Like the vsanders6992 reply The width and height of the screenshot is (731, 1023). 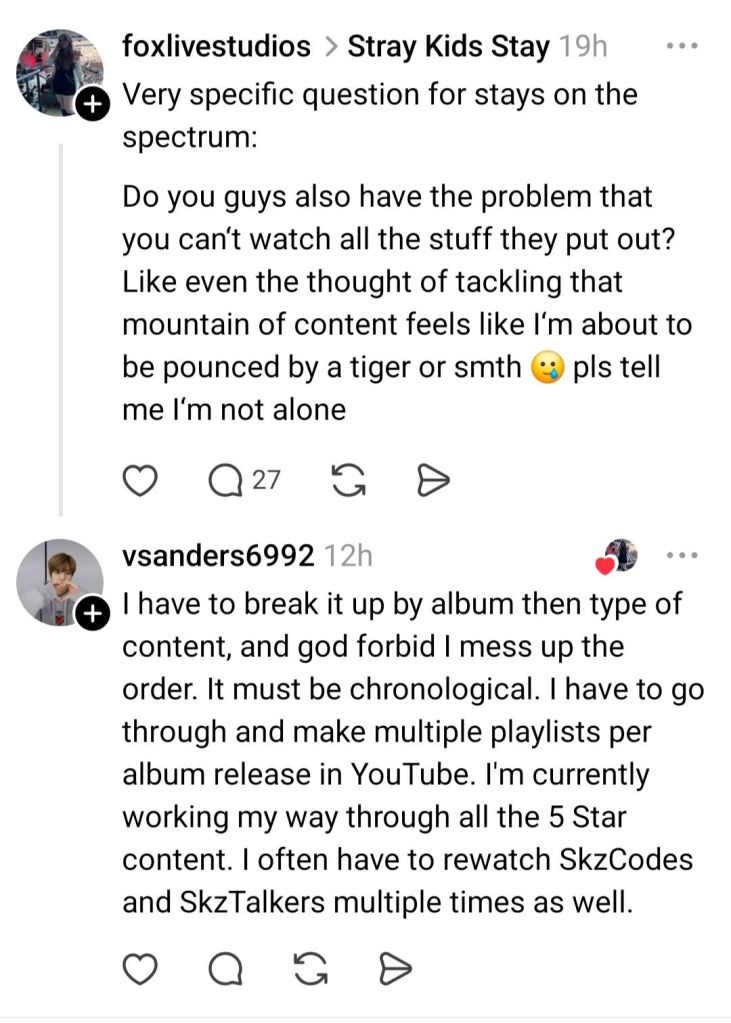141,967
